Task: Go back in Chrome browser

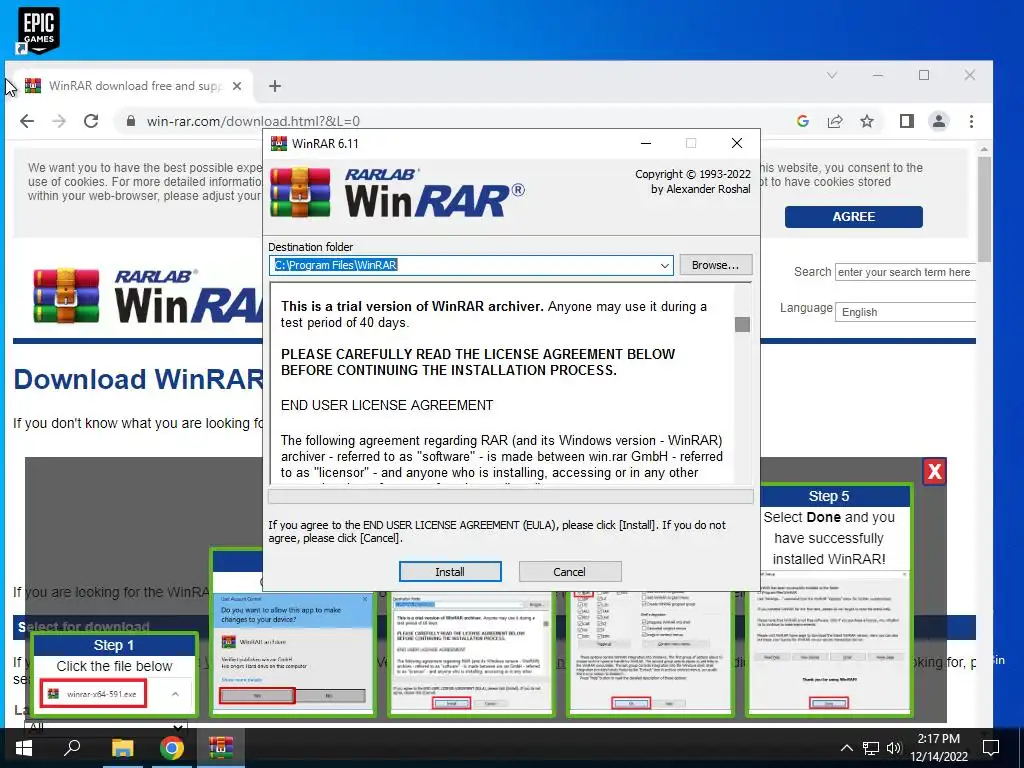Action: pyautogui.click(x=27, y=121)
